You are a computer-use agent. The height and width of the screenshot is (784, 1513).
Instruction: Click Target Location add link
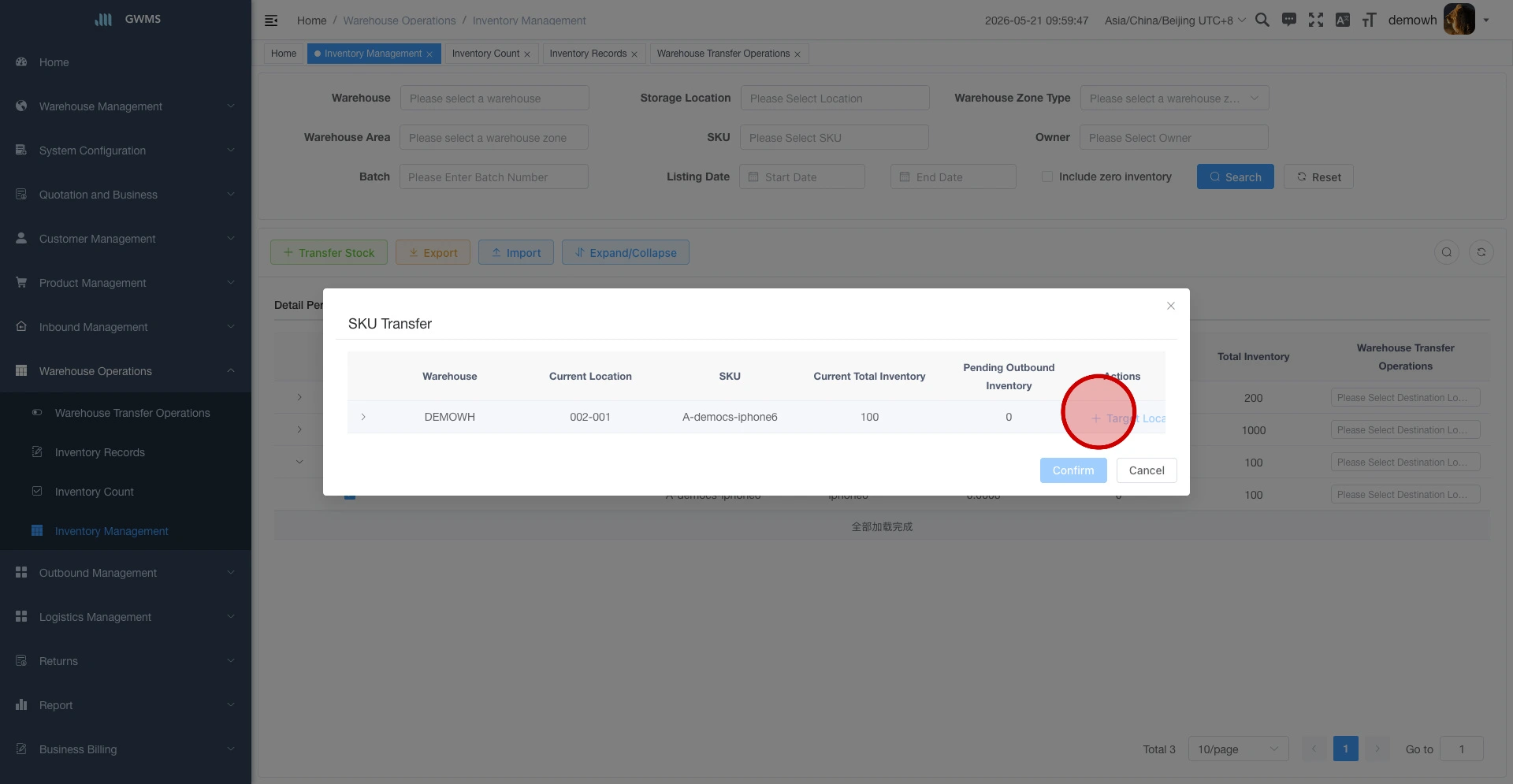1128,418
